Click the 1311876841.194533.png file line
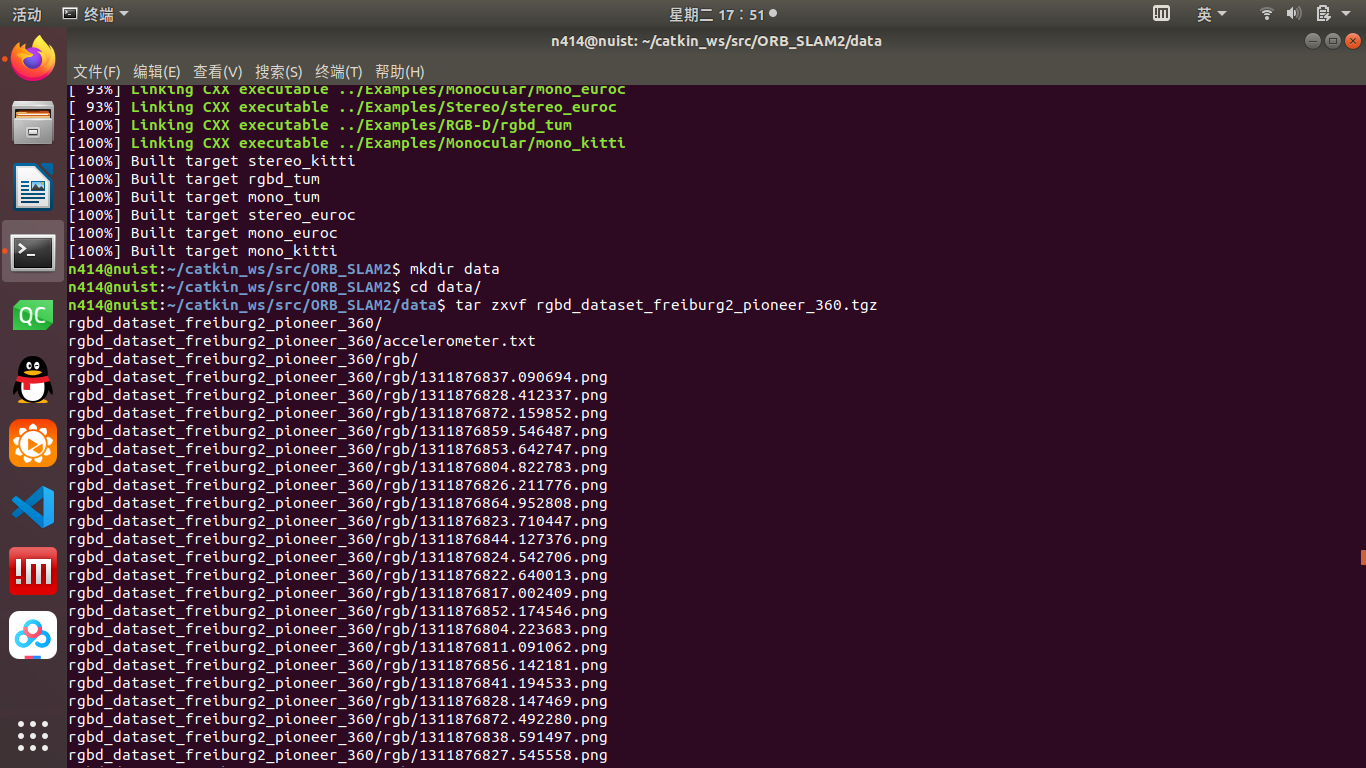The width and height of the screenshot is (1366, 768). pyautogui.click(x=338, y=683)
